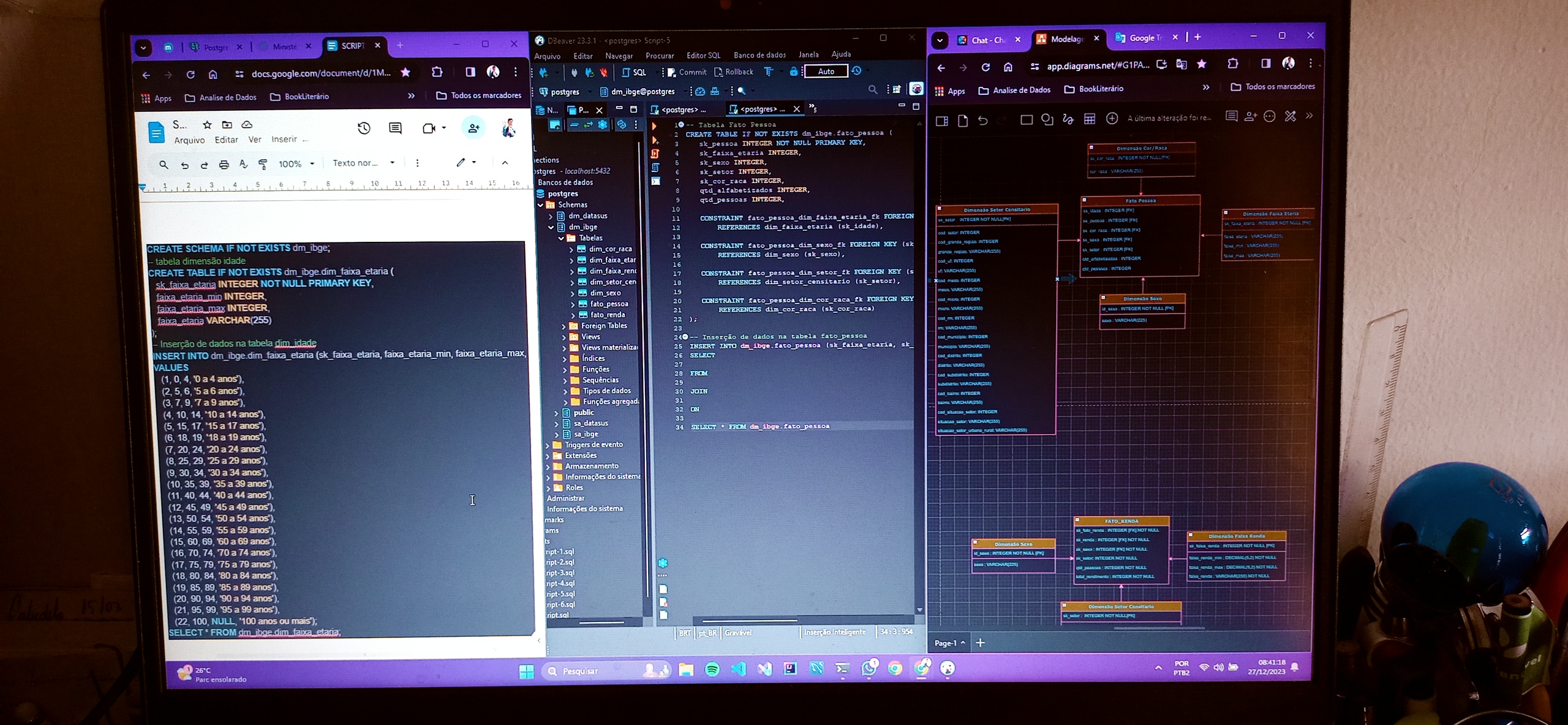Expand the dm_datasus schema node
The width and height of the screenshot is (1568, 725).
pos(551,216)
